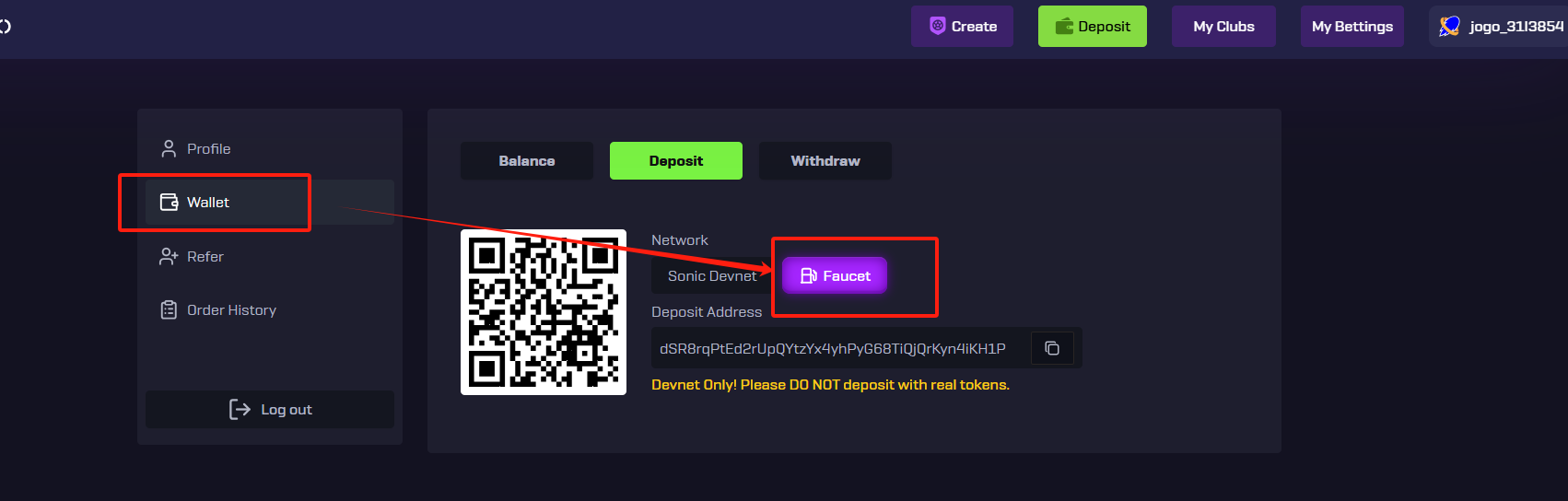Image resolution: width=1568 pixels, height=501 pixels.
Task: Open the jogo_31l3854 username menu
Action: pos(1515,27)
